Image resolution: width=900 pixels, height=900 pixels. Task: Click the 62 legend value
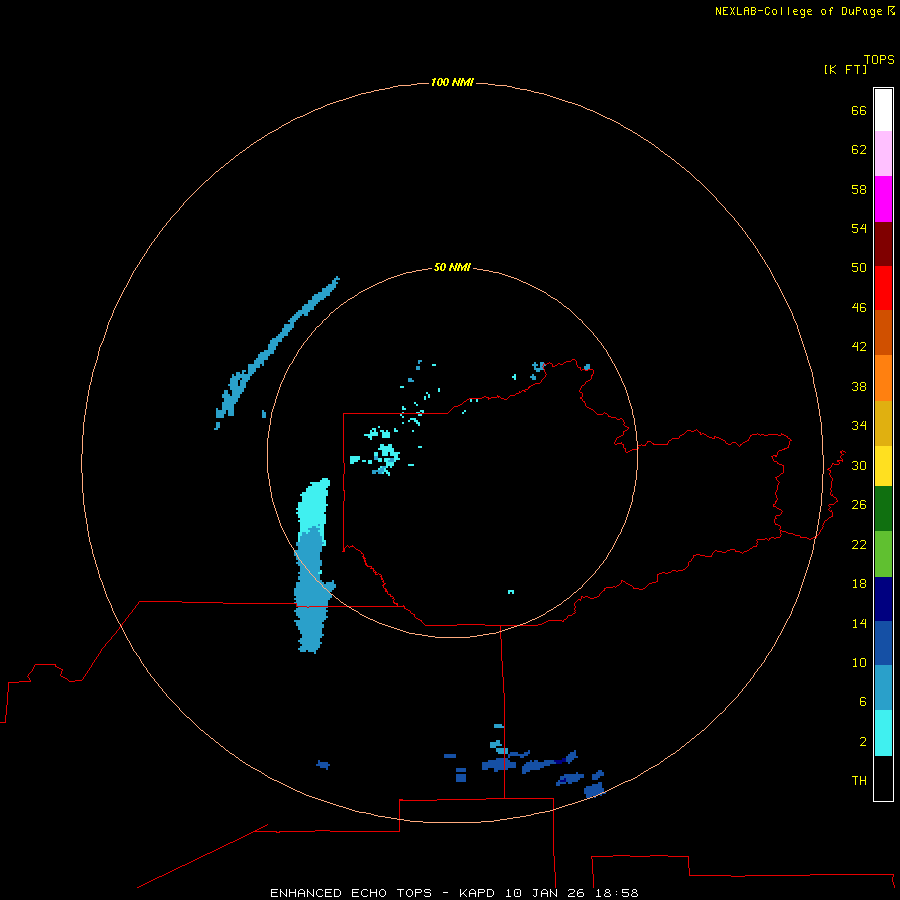tap(859, 150)
